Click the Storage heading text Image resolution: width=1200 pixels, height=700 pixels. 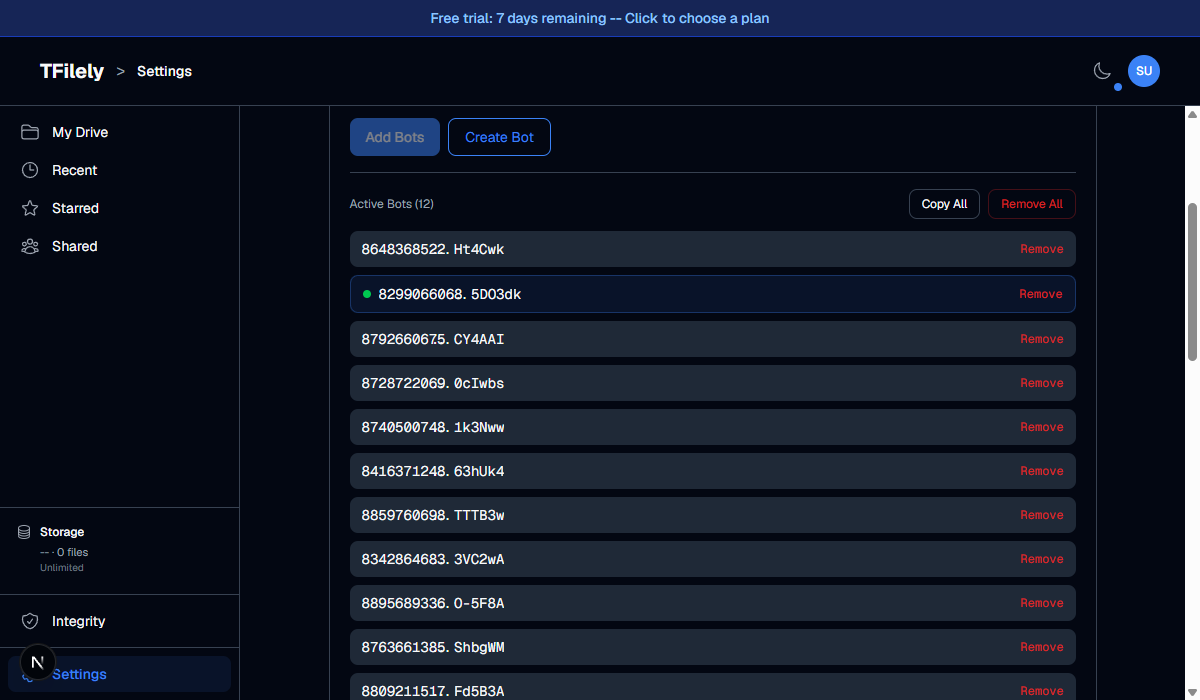[62, 532]
